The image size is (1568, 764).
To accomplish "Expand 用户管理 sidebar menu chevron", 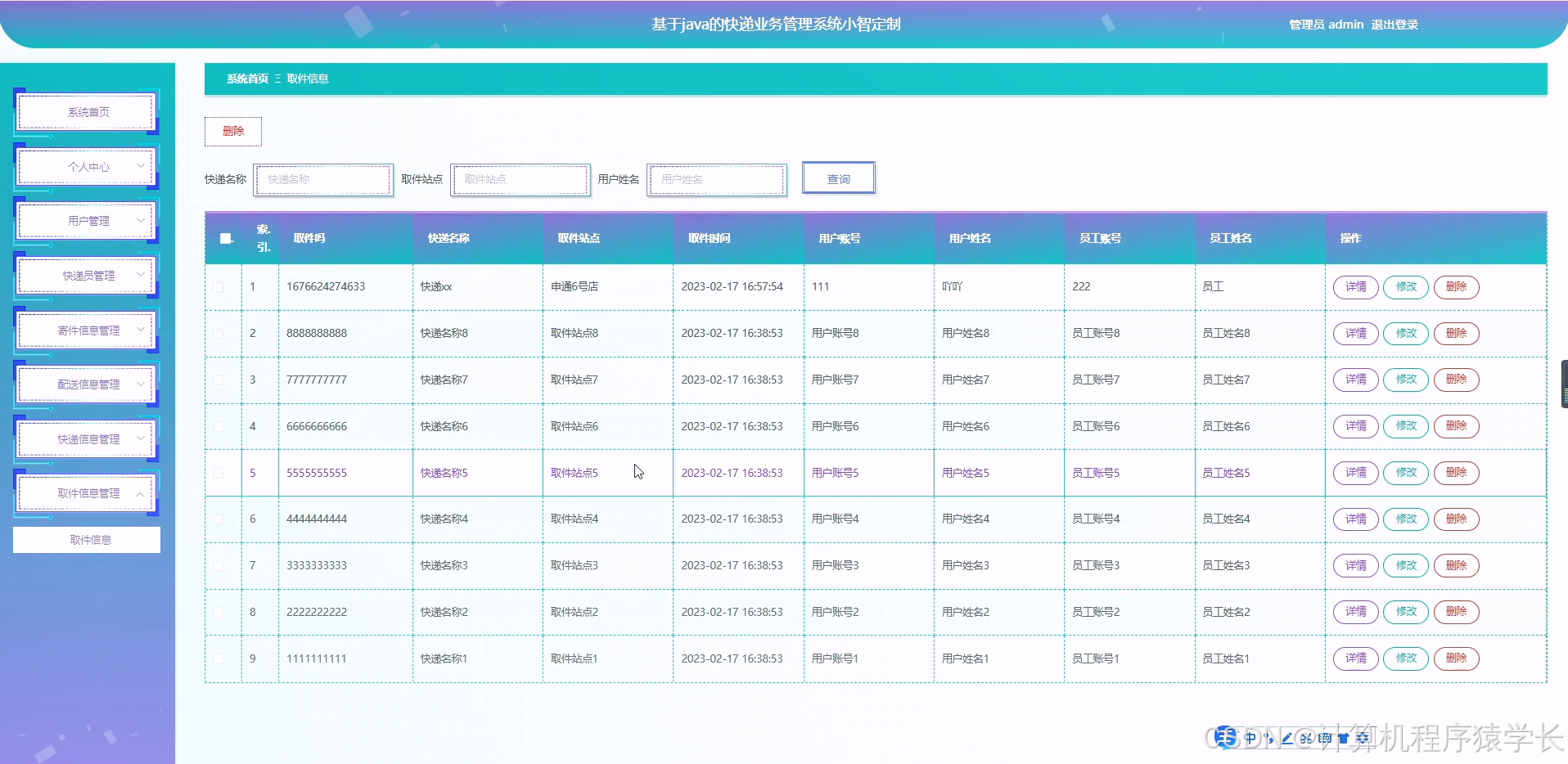I will click(x=140, y=220).
